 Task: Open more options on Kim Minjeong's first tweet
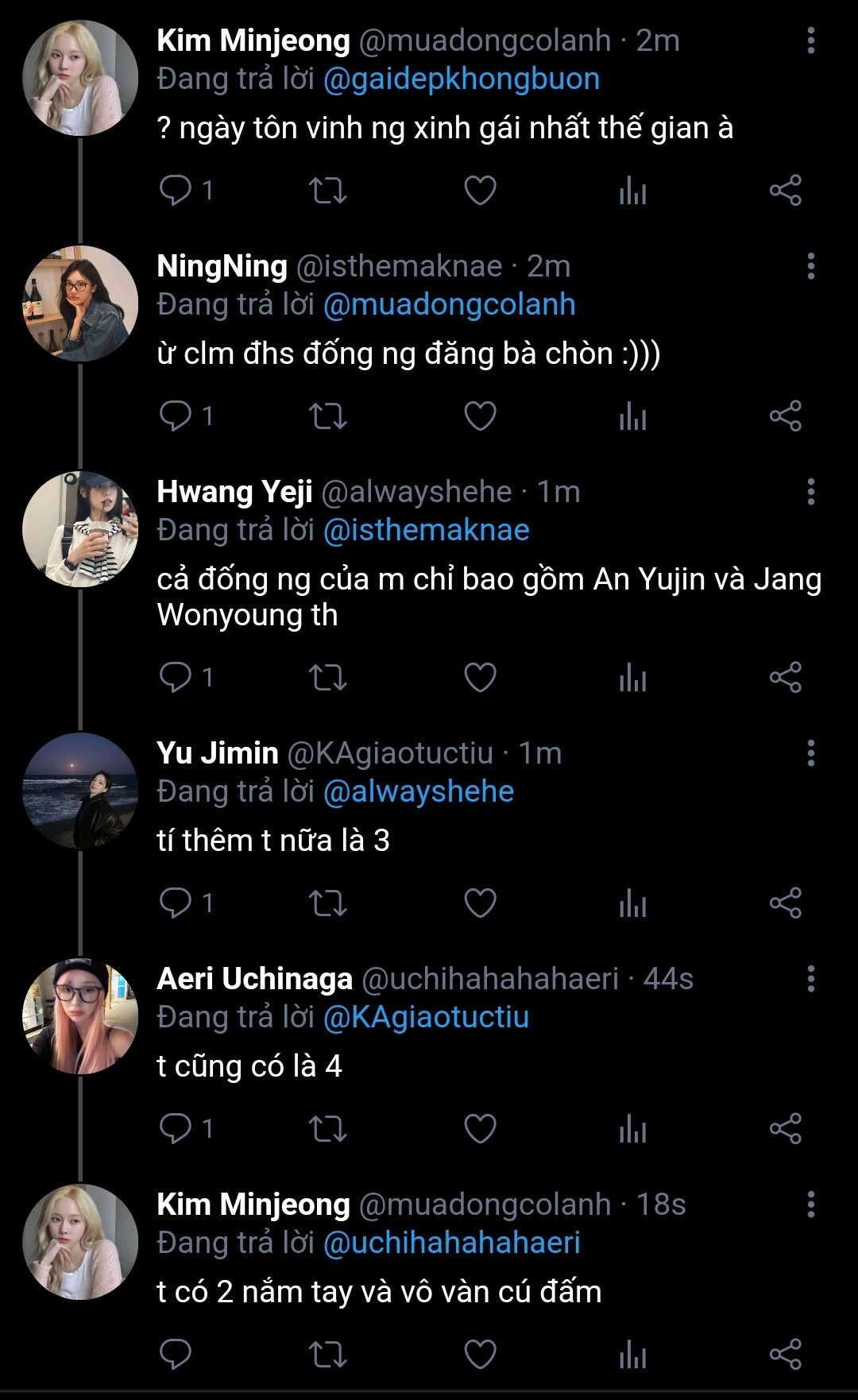pos(810,41)
